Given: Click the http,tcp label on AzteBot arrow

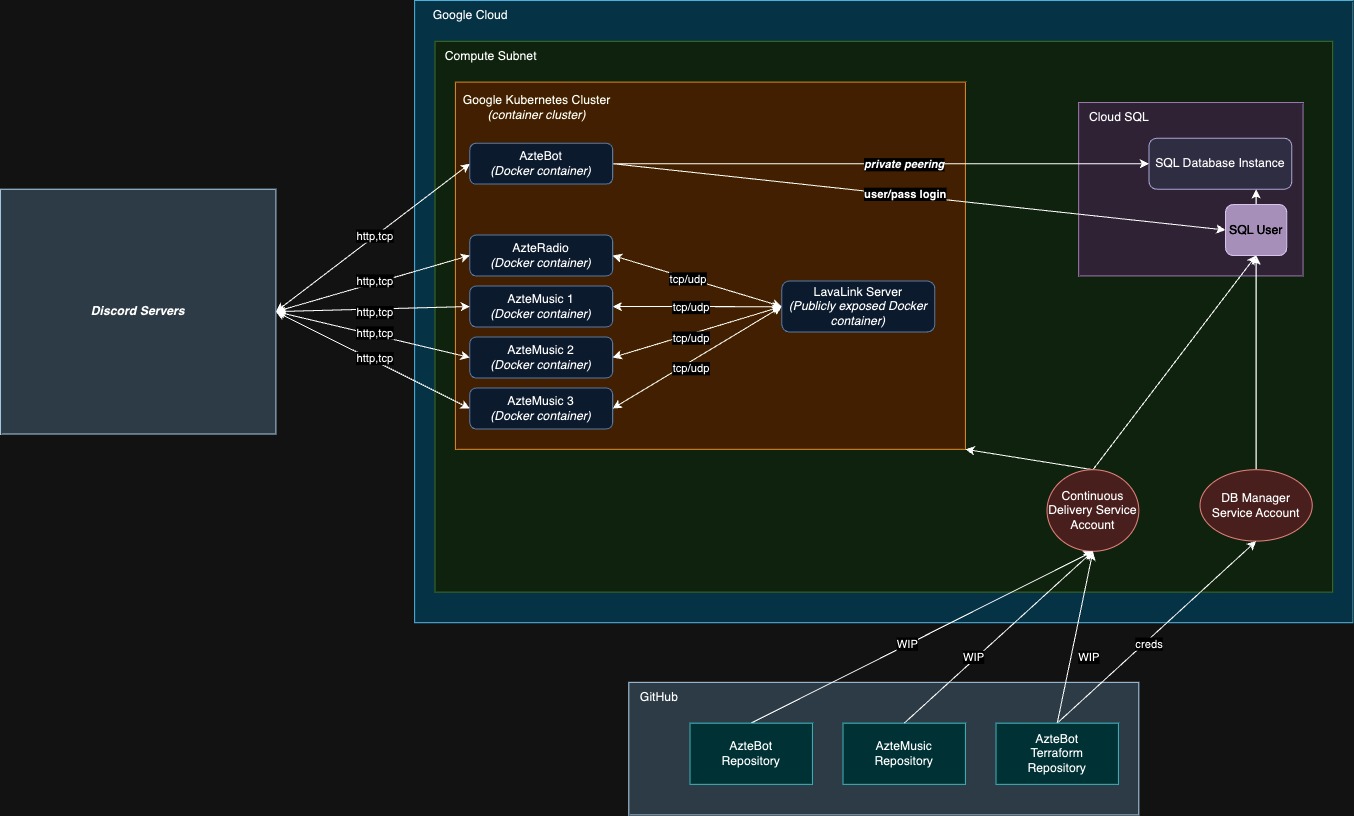Looking at the screenshot, I should pyautogui.click(x=375, y=237).
